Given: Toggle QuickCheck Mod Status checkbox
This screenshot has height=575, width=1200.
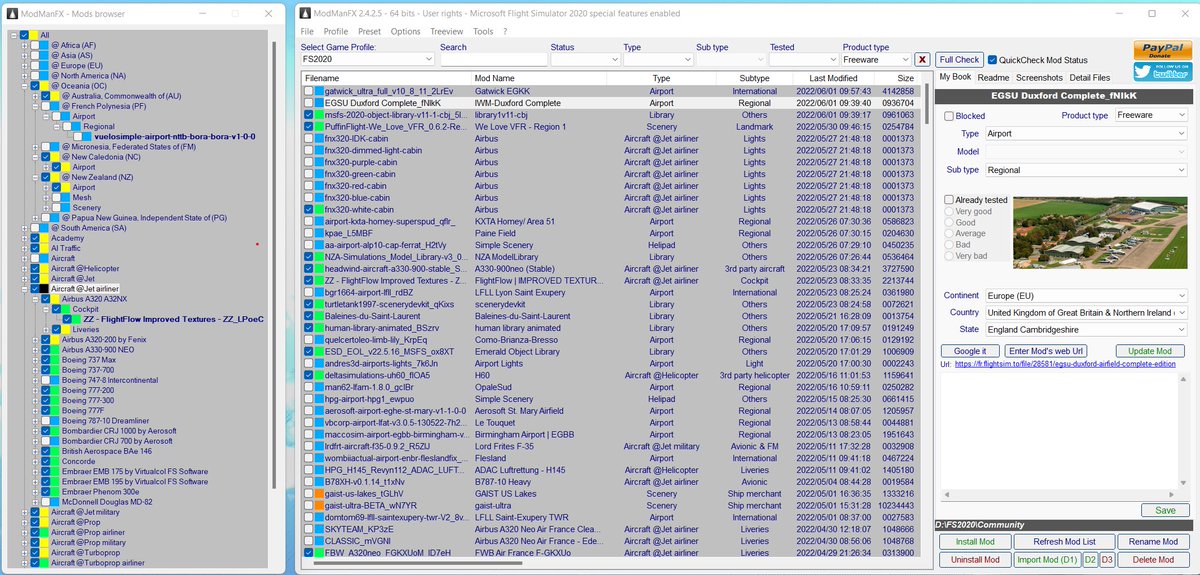Looking at the screenshot, I should click(992, 60).
